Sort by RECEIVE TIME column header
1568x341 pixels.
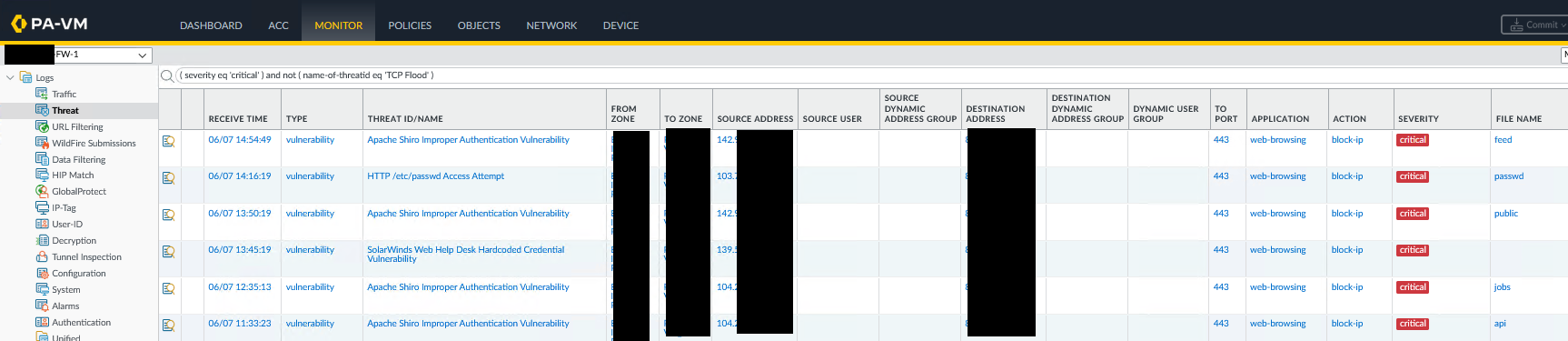click(238, 119)
